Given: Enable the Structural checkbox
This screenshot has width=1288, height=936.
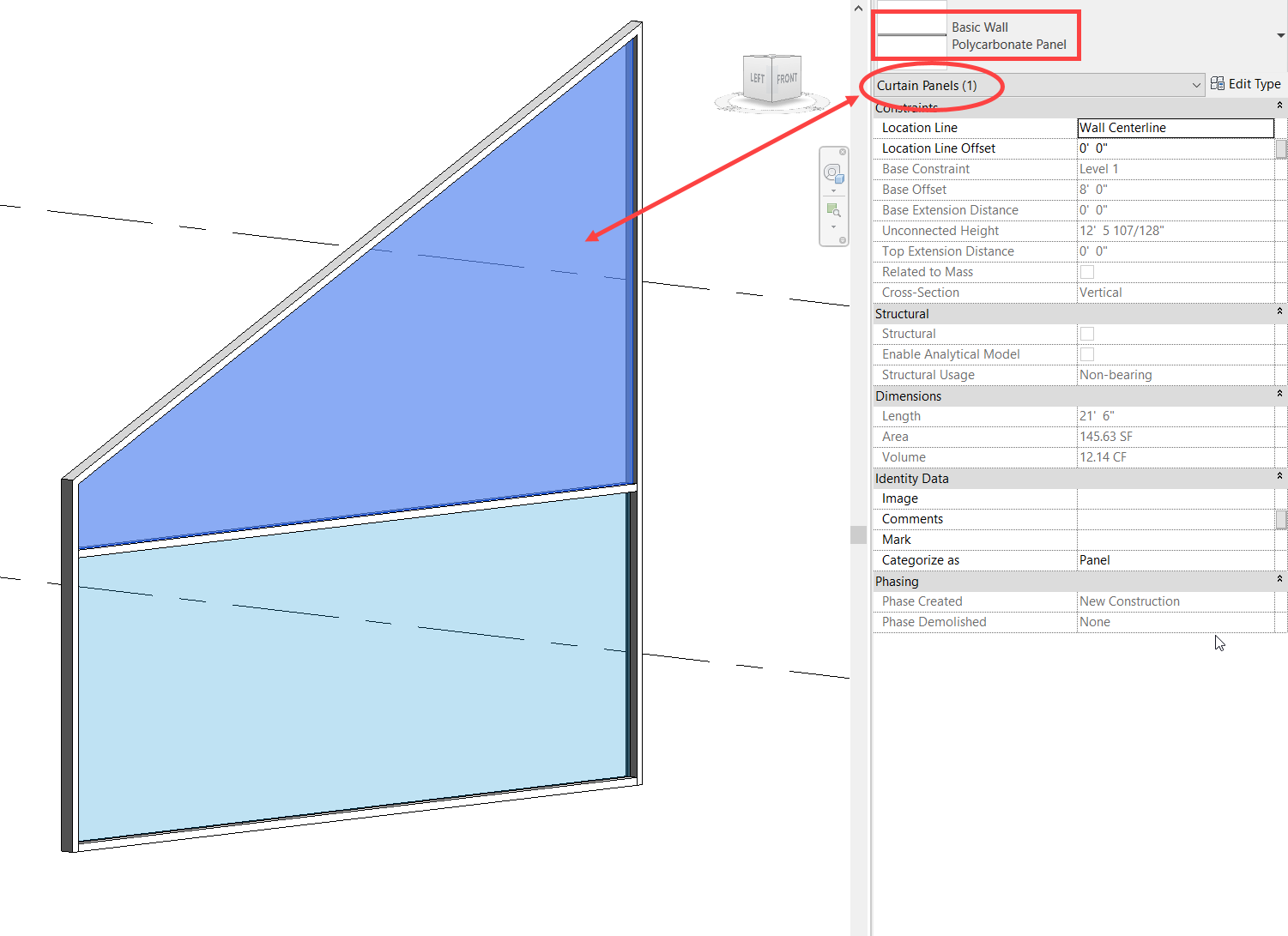Looking at the screenshot, I should tap(1087, 333).
